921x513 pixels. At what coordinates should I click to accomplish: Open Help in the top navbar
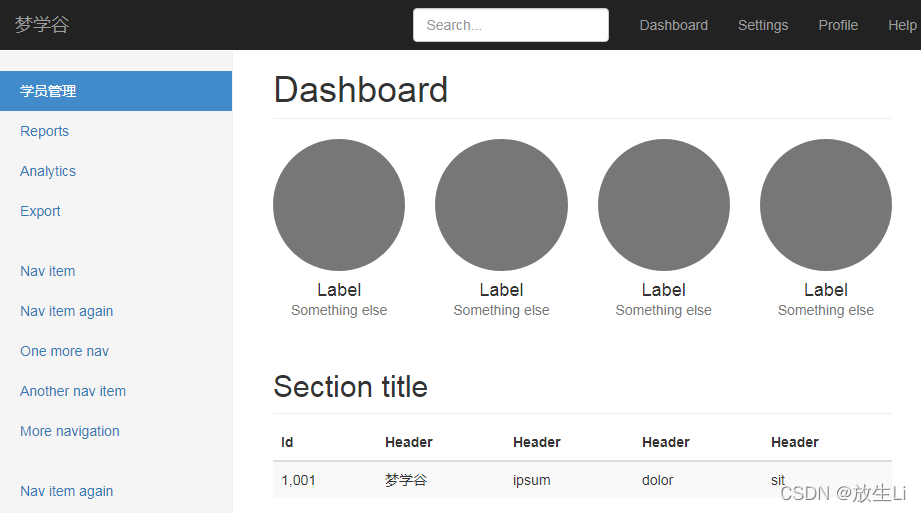tap(902, 25)
